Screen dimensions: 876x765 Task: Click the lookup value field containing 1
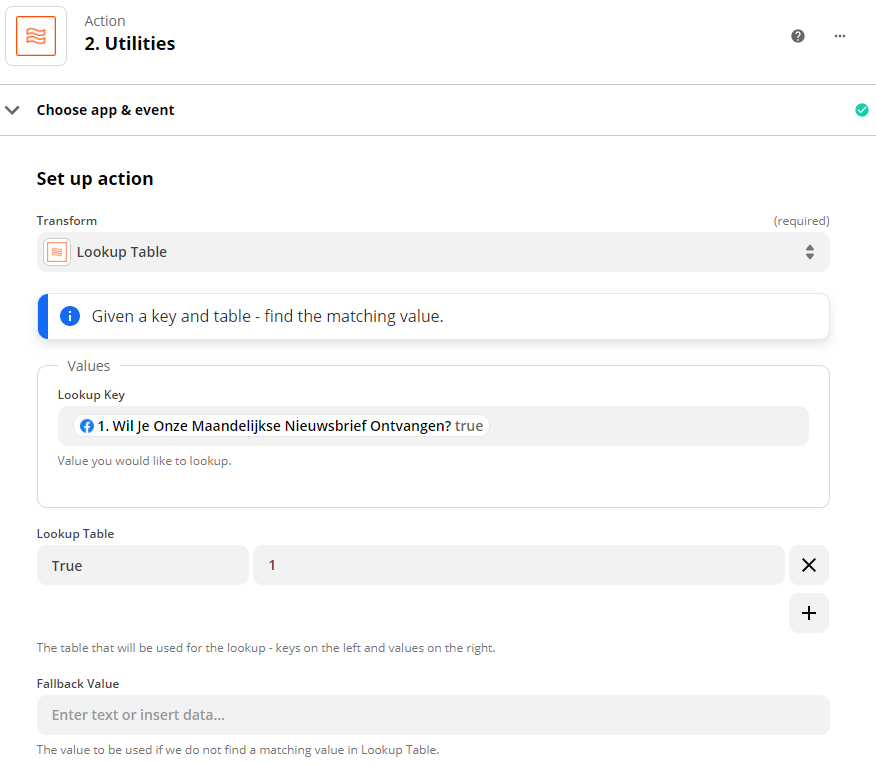point(518,565)
